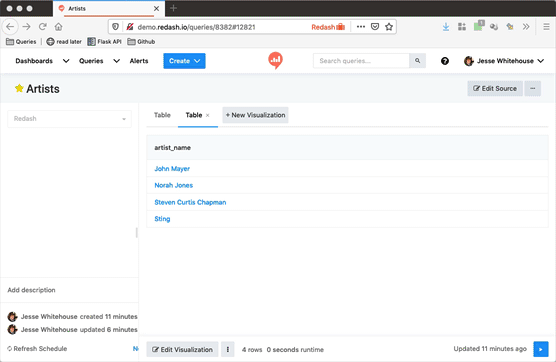Click the browser back arrow
The width and height of the screenshot is (556, 362).
click(x=10, y=27)
